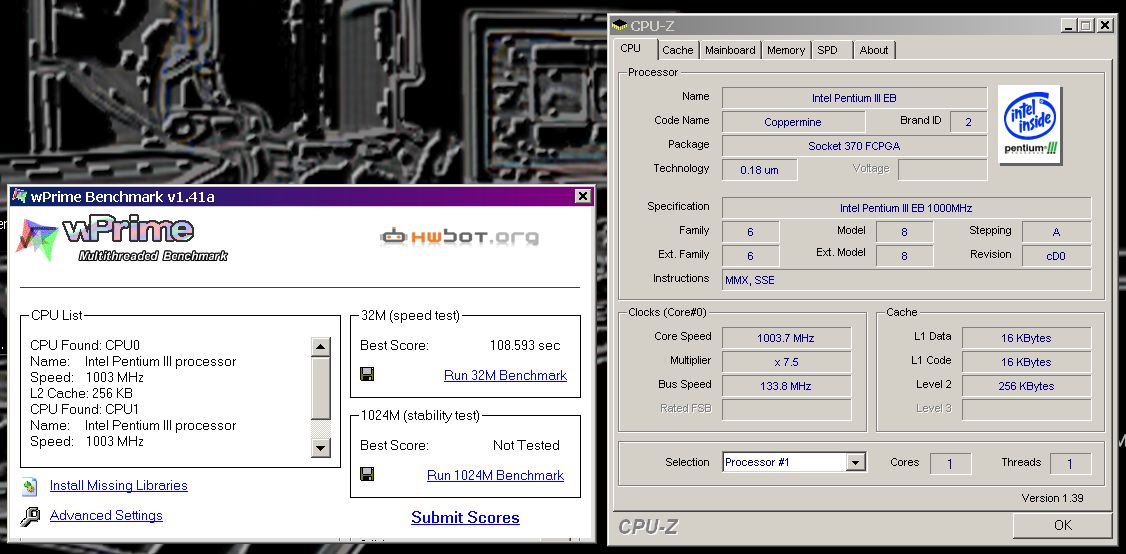Click the 1024M score Not Tested

[526, 445]
